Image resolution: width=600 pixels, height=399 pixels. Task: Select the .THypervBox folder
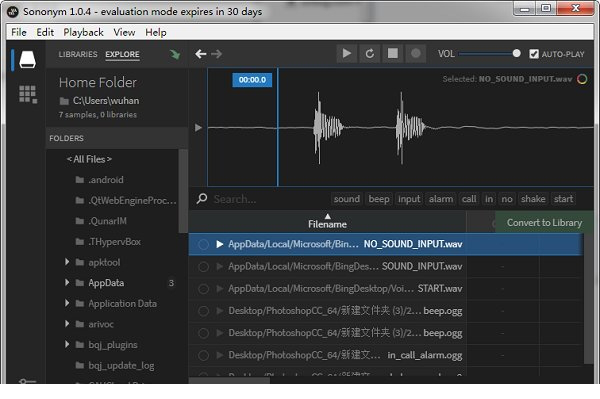point(114,241)
